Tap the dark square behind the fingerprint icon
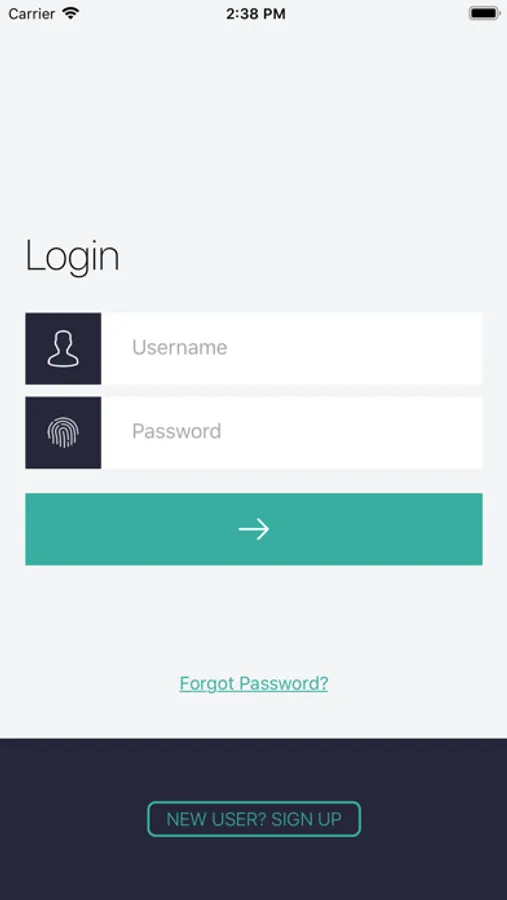 pos(63,432)
